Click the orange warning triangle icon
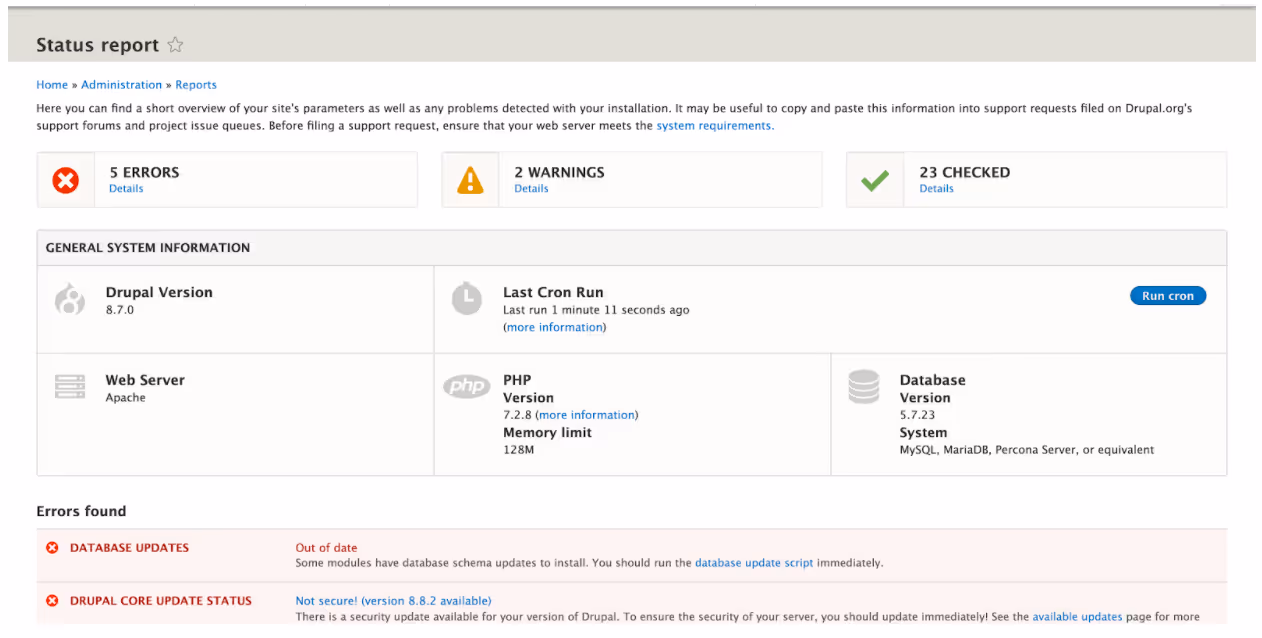This screenshot has height=638, width=1262. [x=470, y=180]
